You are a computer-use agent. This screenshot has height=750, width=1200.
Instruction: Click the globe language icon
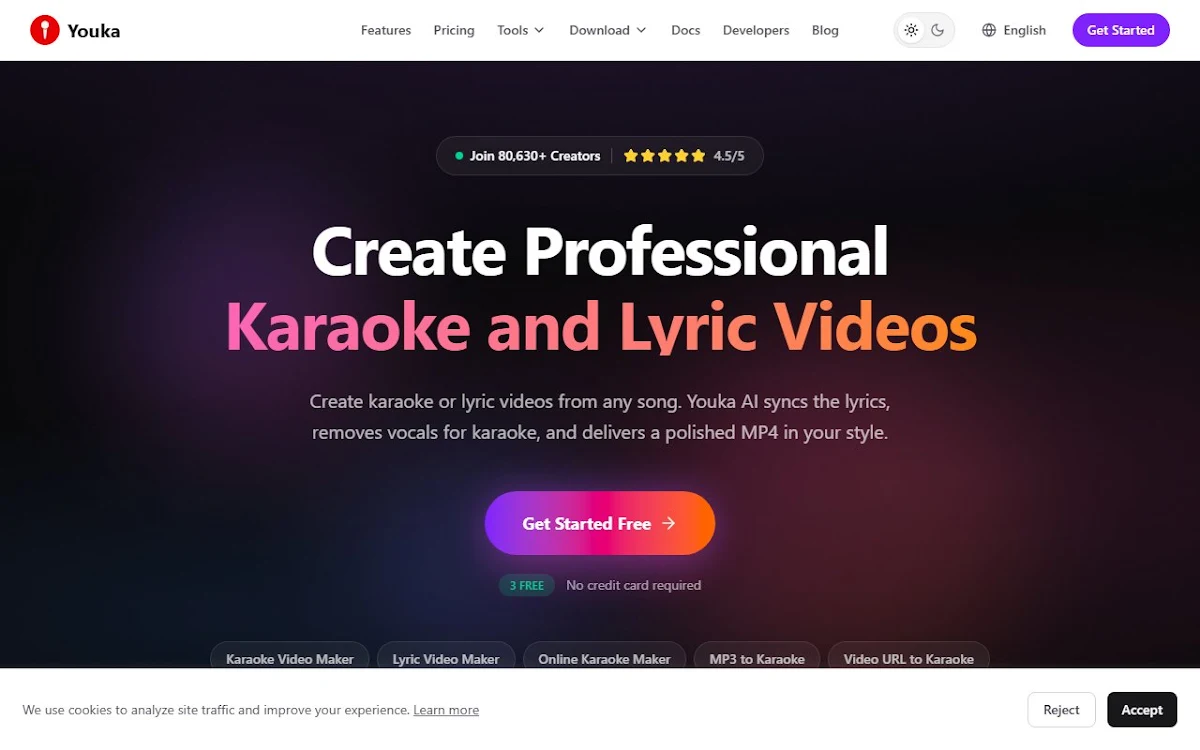989,30
